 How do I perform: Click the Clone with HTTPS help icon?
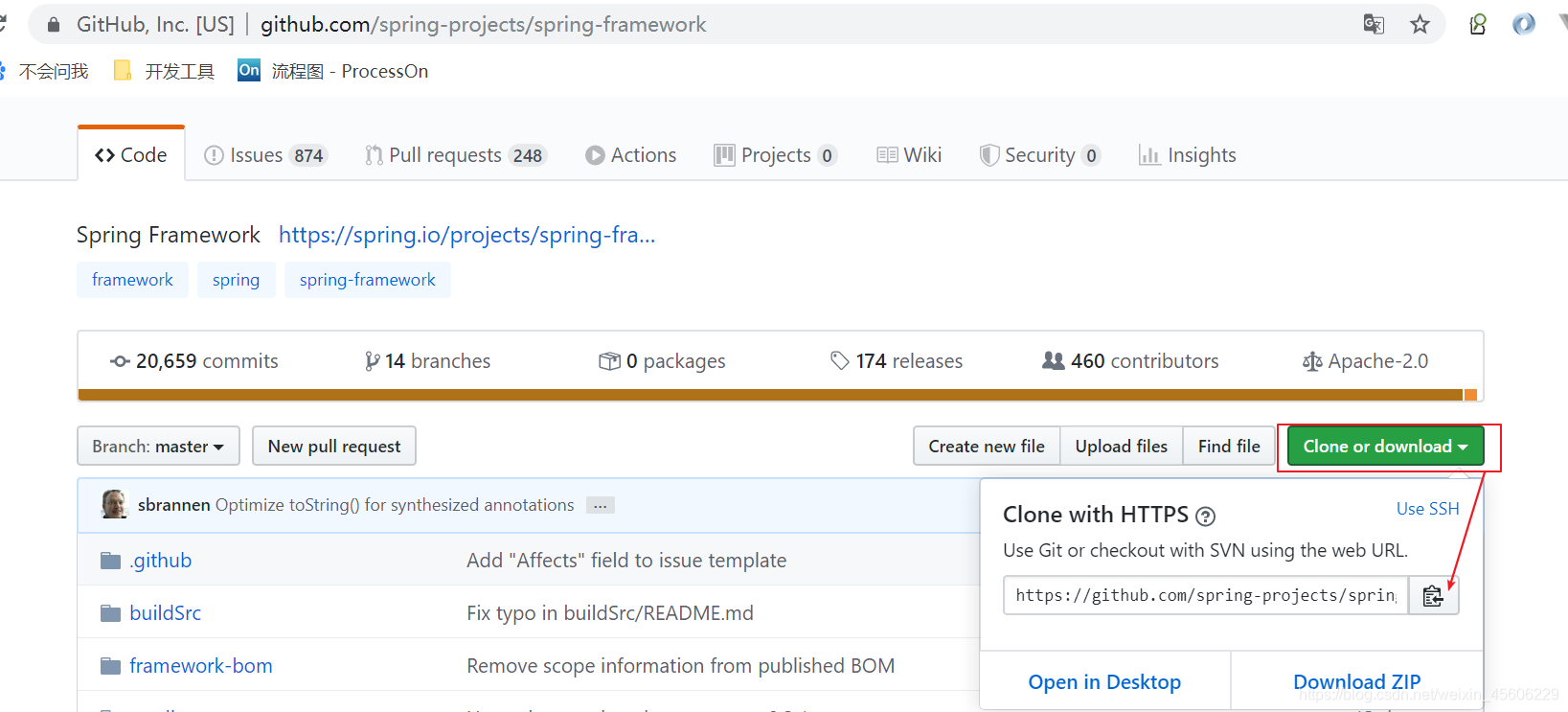[1206, 517]
